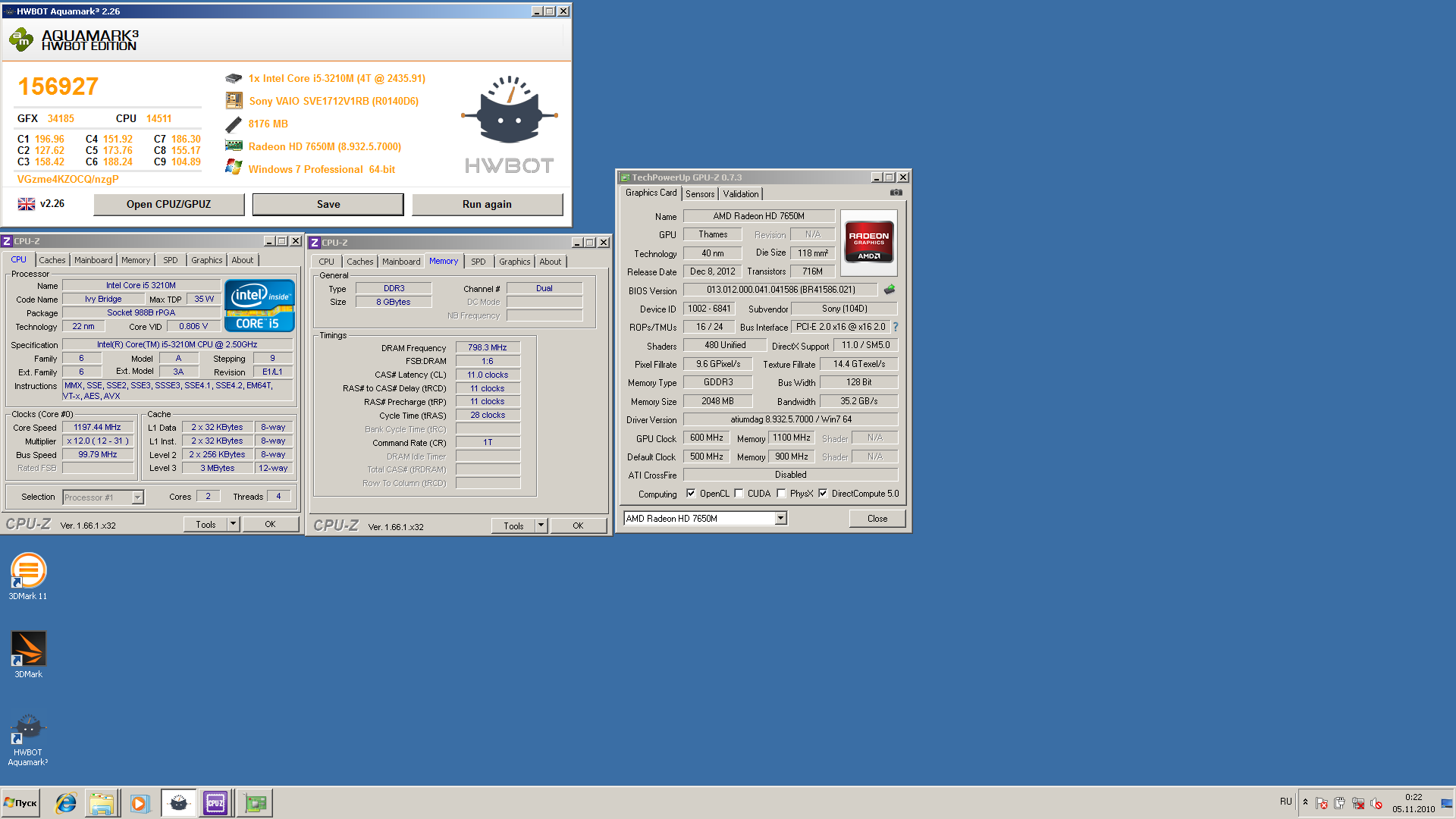Click the Intel Core i5 logo in CPU-Z
Viewport: 1456px width, 819px height.
tap(259, 306)
